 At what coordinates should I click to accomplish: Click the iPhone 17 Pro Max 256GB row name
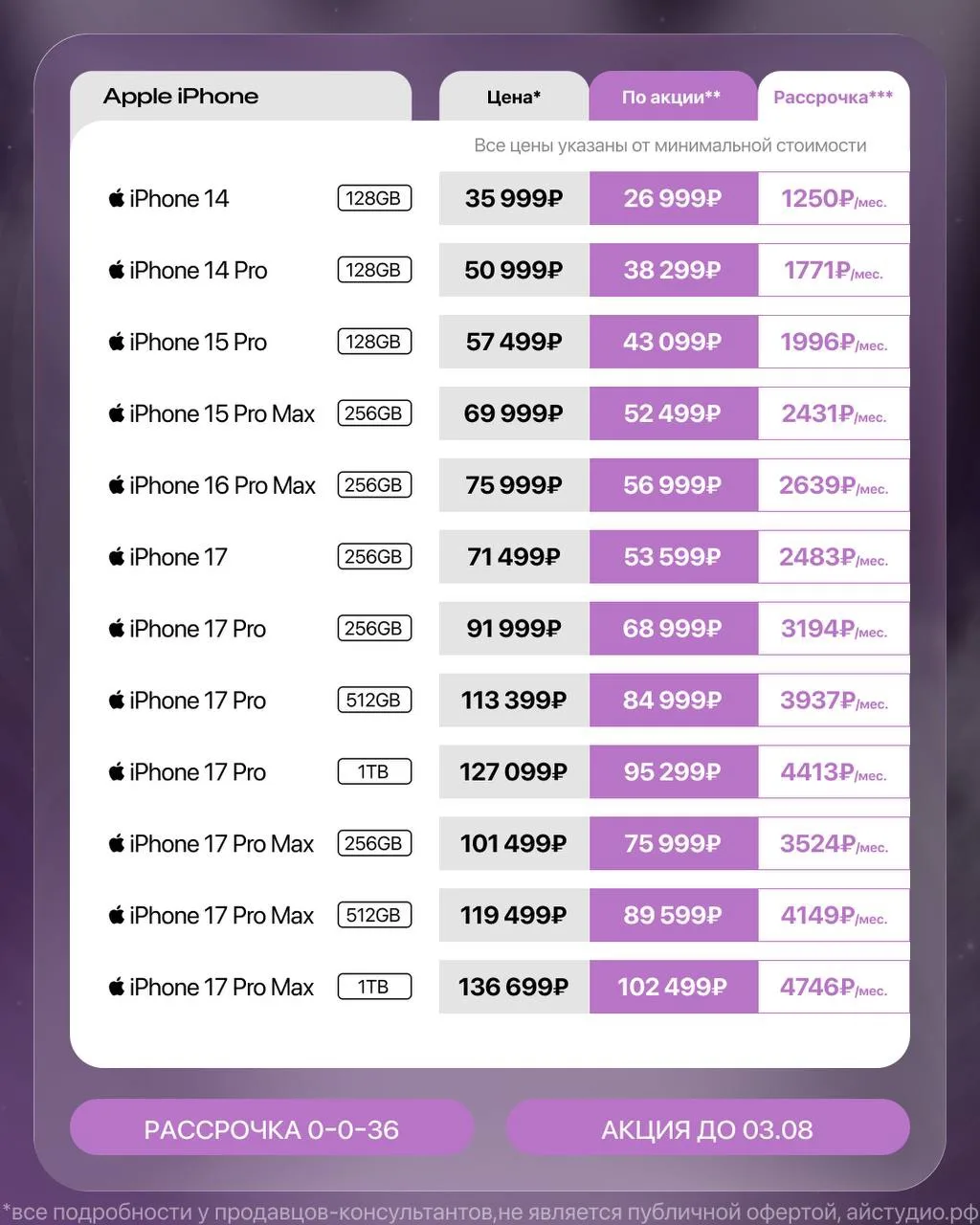(x=221, y=844)
